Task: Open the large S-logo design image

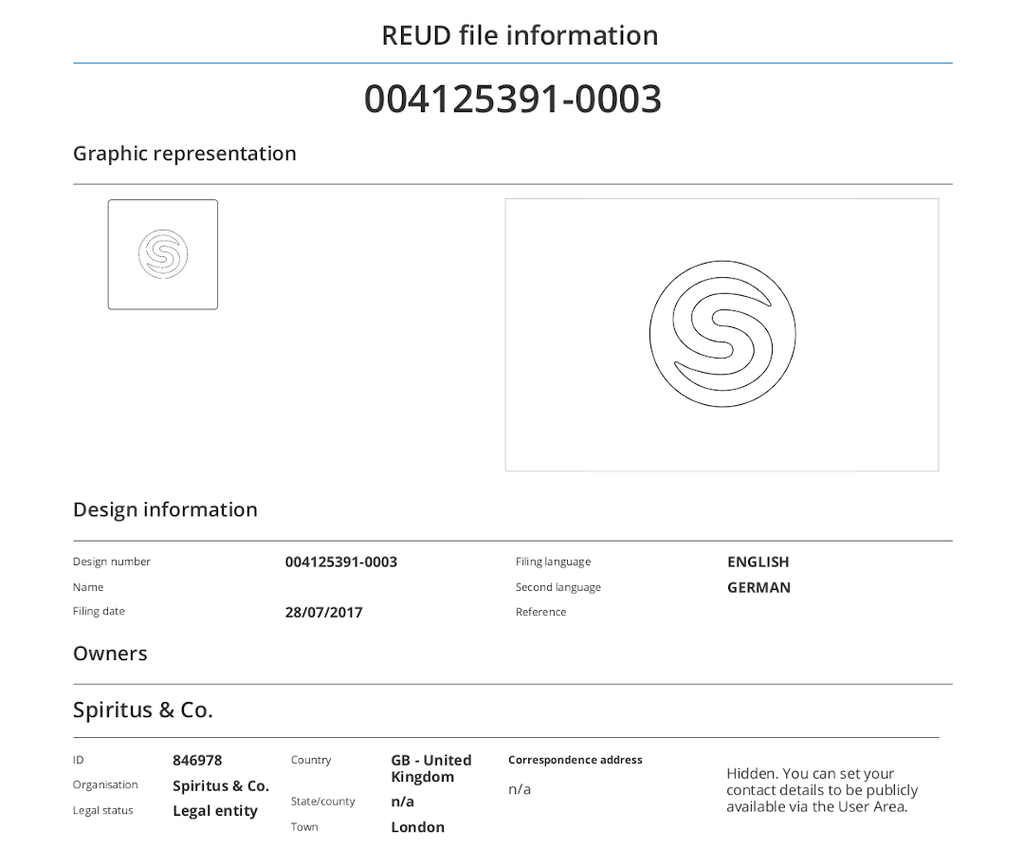Action: tap(721, 334)
